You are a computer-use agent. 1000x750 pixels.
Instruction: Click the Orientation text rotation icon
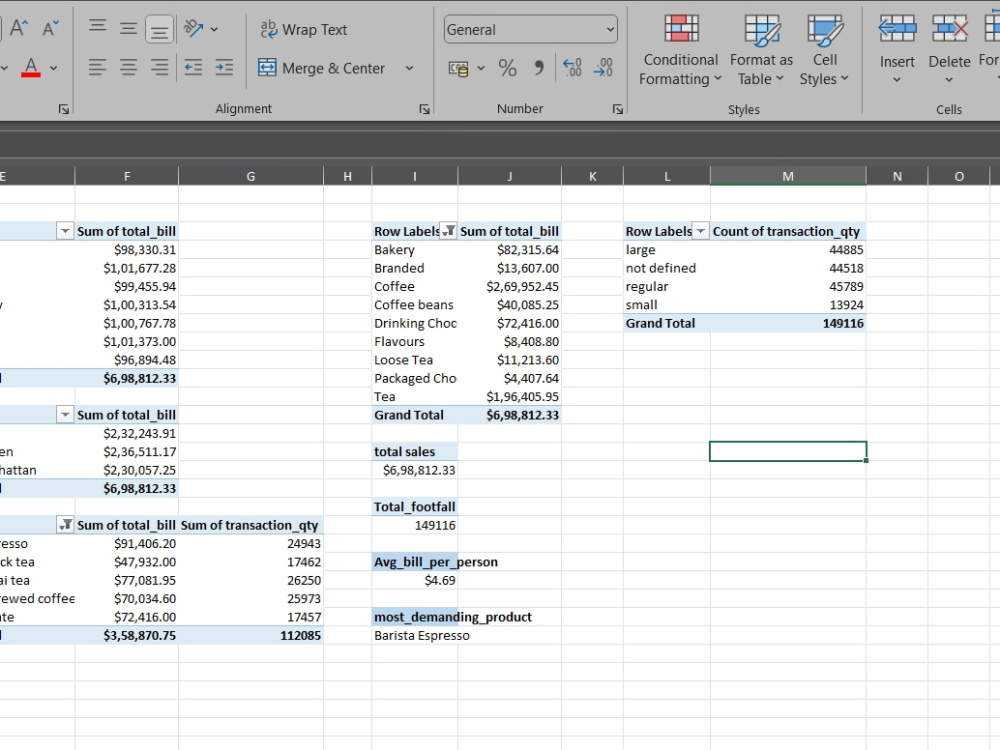[193, 28]
